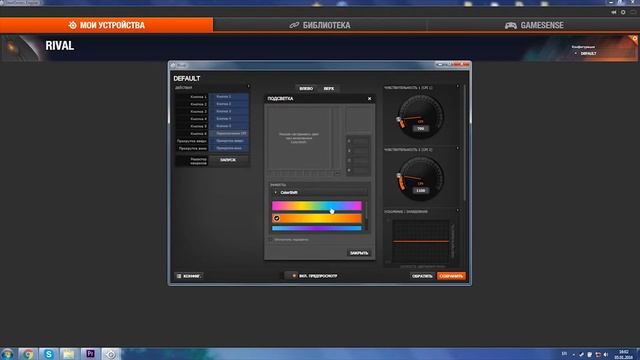The width and height of the screenshot is (640, 360).
Task: Open help icon for acceleration section
Action: (458, 211)
